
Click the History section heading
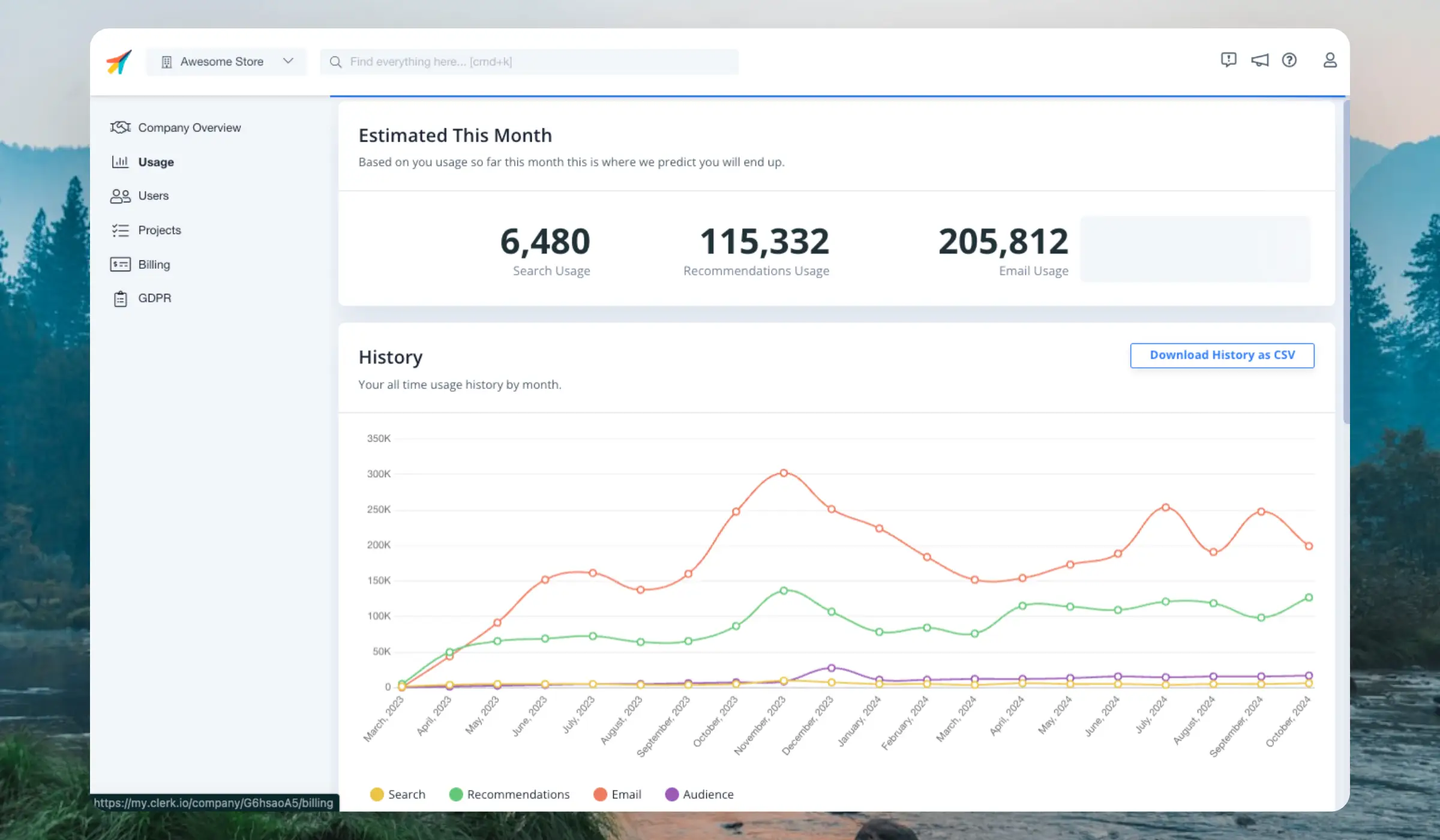391,358
